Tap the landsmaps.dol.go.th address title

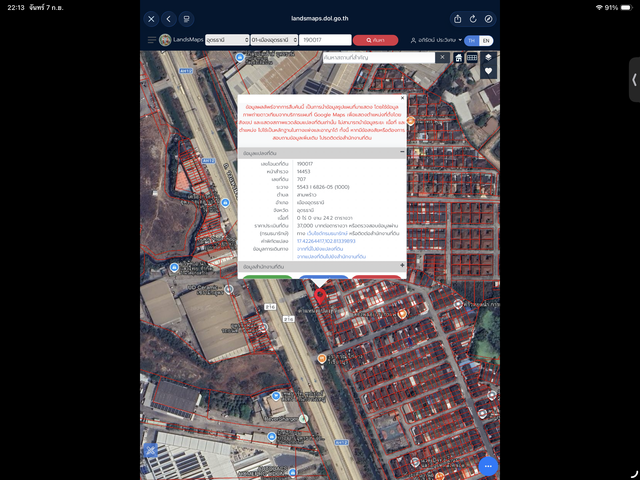click(320, 18)
